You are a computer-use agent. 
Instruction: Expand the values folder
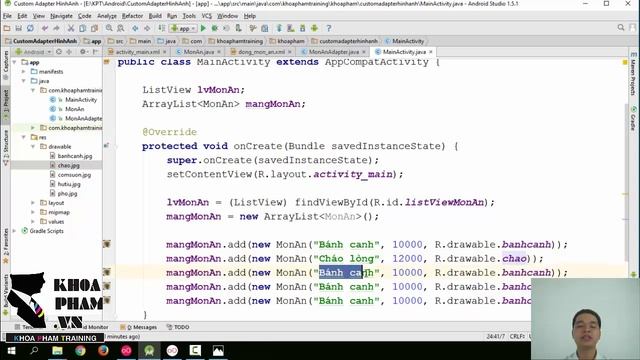coord(33,222)
